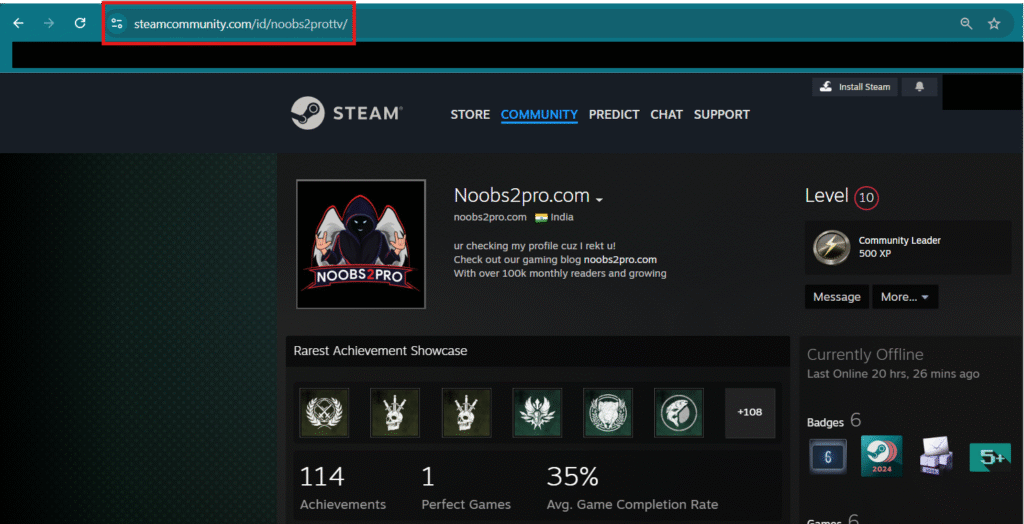Click the Community Leader badge icon
This screenshot has height=524, width=1024.
[831, 247]
